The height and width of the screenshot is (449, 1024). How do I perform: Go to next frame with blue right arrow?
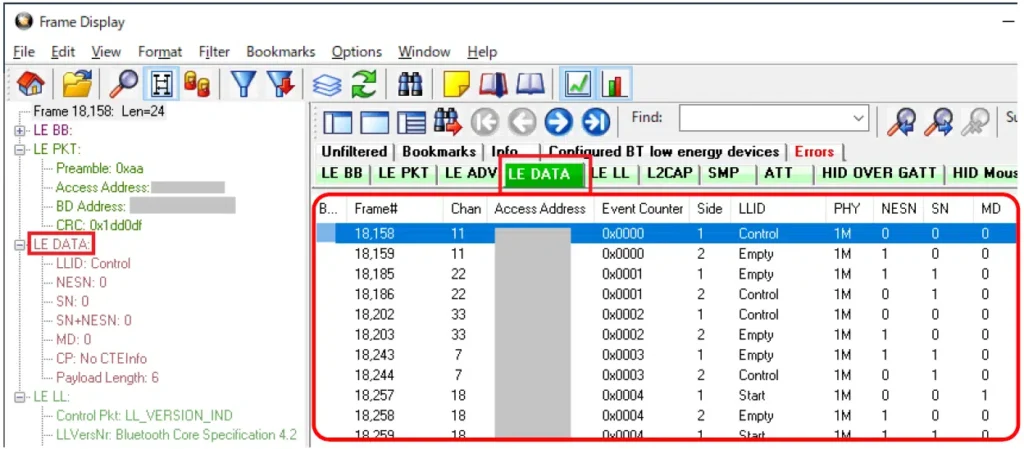click(559, 122)
